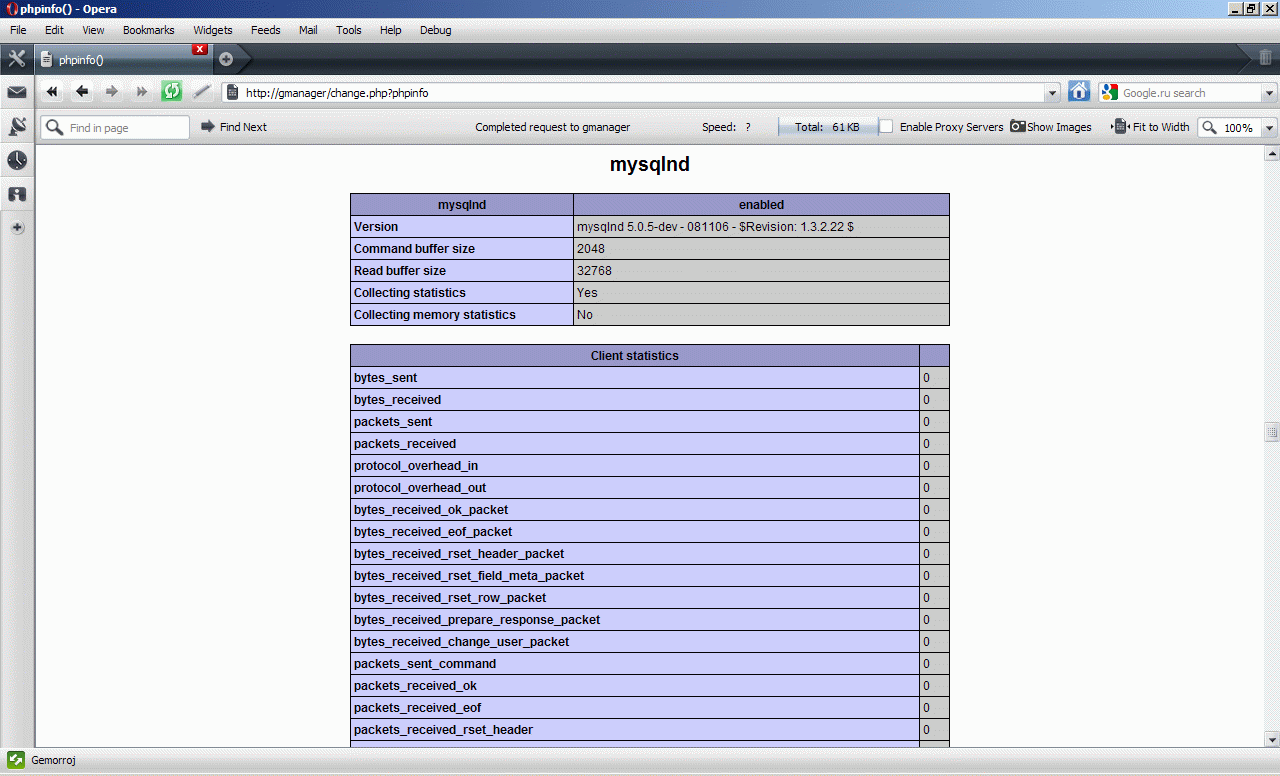Click in the Find in page field
The width and height of the screenshot is (1280, 776).
click(x=125, y=128)
